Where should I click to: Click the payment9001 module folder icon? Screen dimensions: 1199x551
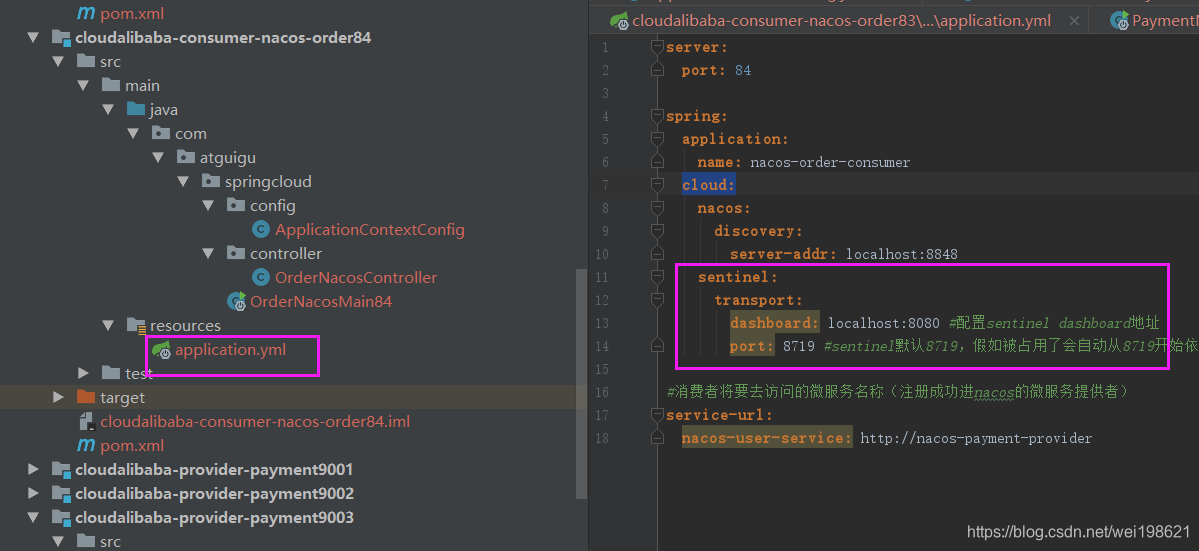pos(61,469)
